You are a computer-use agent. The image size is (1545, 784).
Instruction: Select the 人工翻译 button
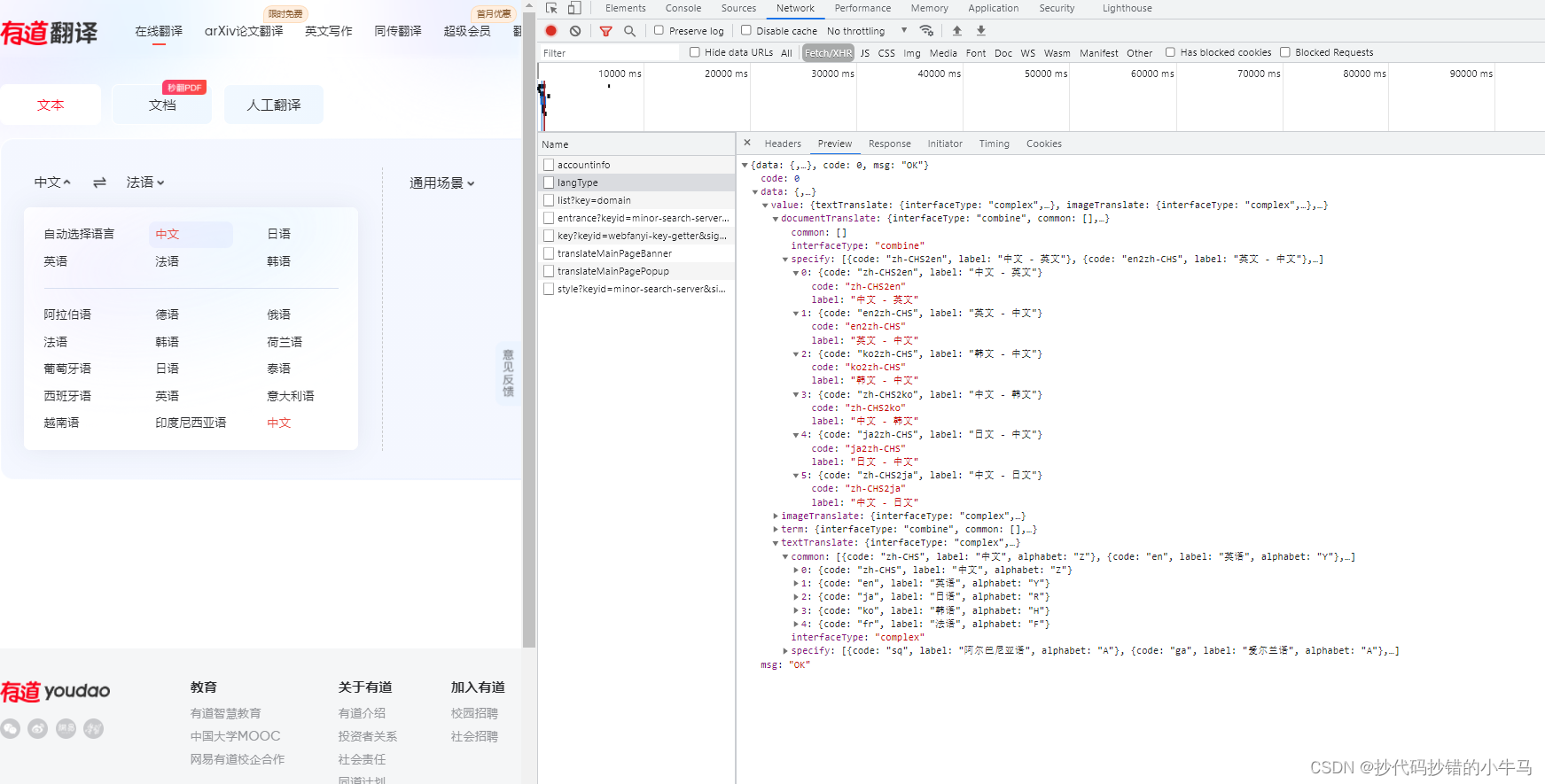(x=274, y=105)
